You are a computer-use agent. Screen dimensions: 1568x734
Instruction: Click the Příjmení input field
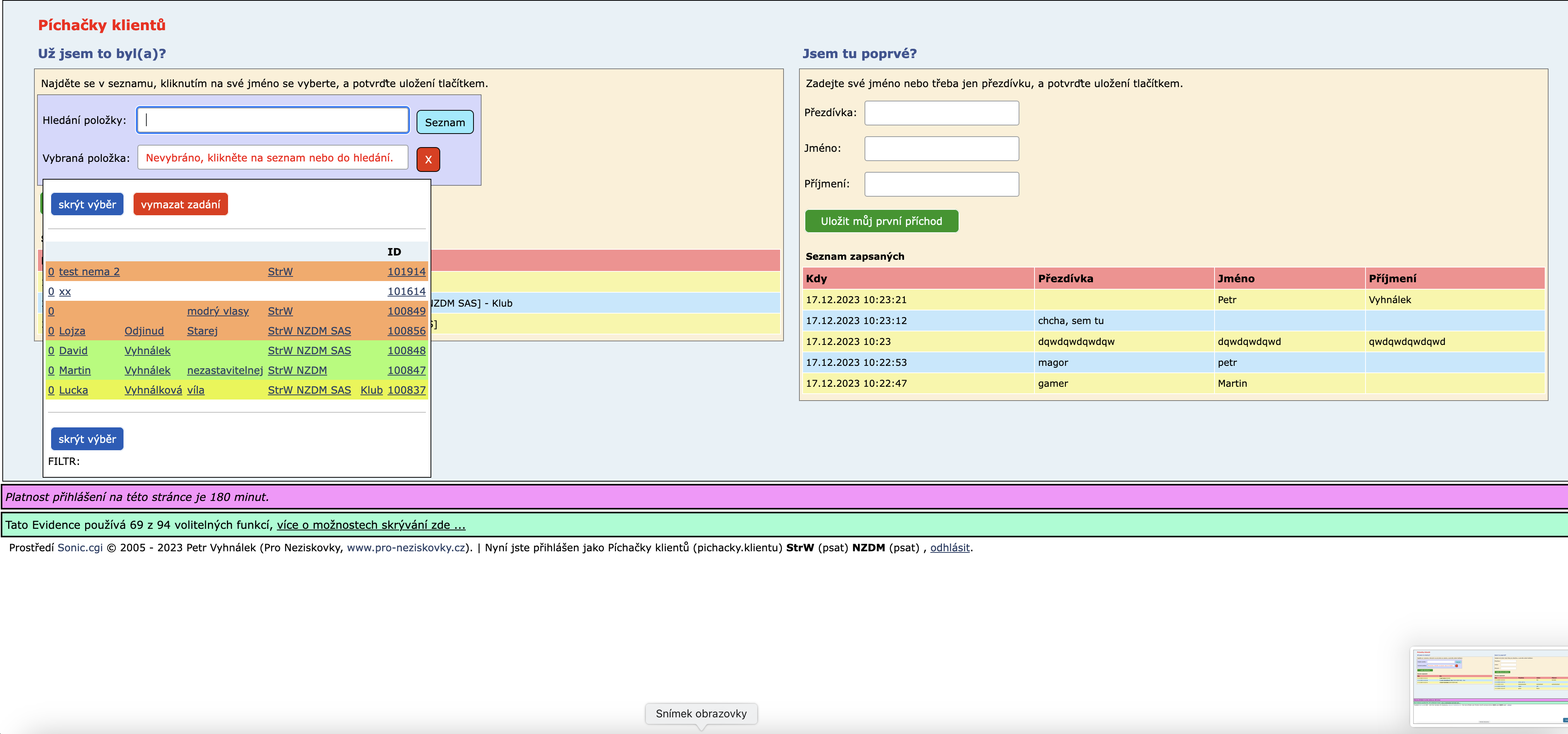[x=941, y=184]
